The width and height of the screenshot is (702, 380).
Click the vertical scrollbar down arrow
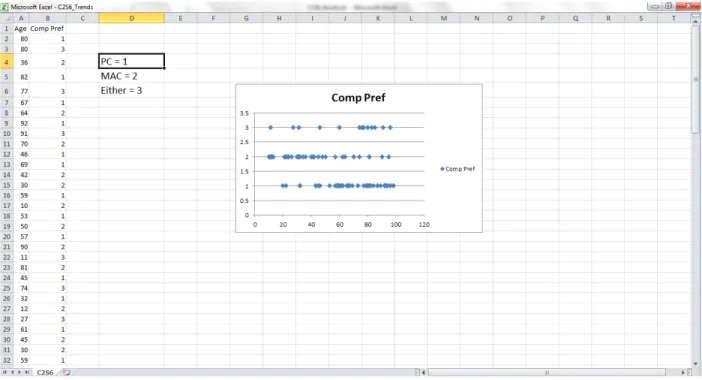(x=696, y=364)
